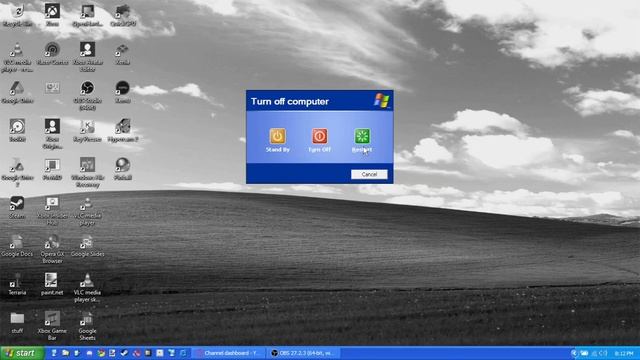This screenshot has width=640, height=360.
Task: Click the red Turn Off icon
Action: point(320,136)
